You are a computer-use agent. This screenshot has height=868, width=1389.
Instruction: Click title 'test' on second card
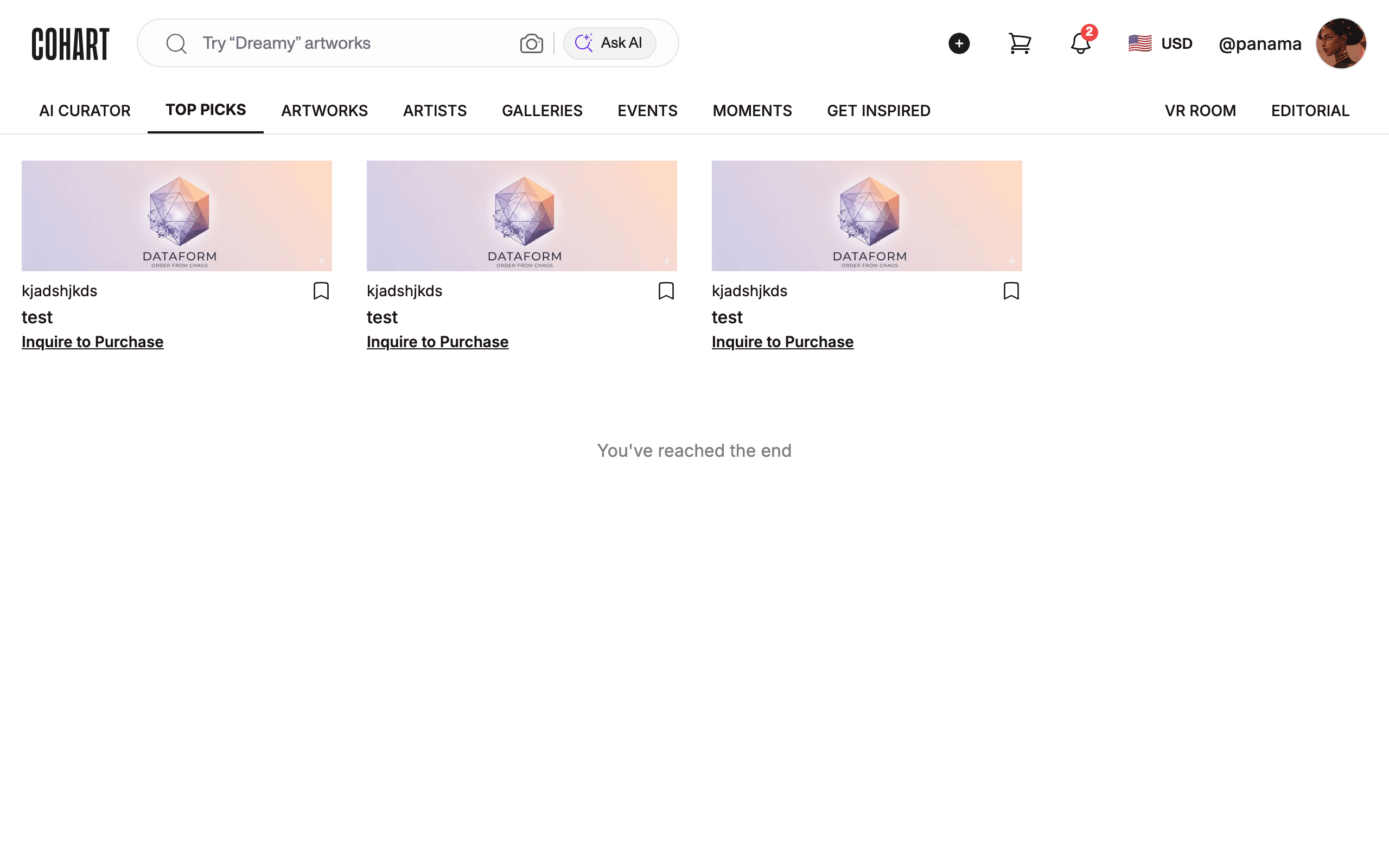click(383, 317)
